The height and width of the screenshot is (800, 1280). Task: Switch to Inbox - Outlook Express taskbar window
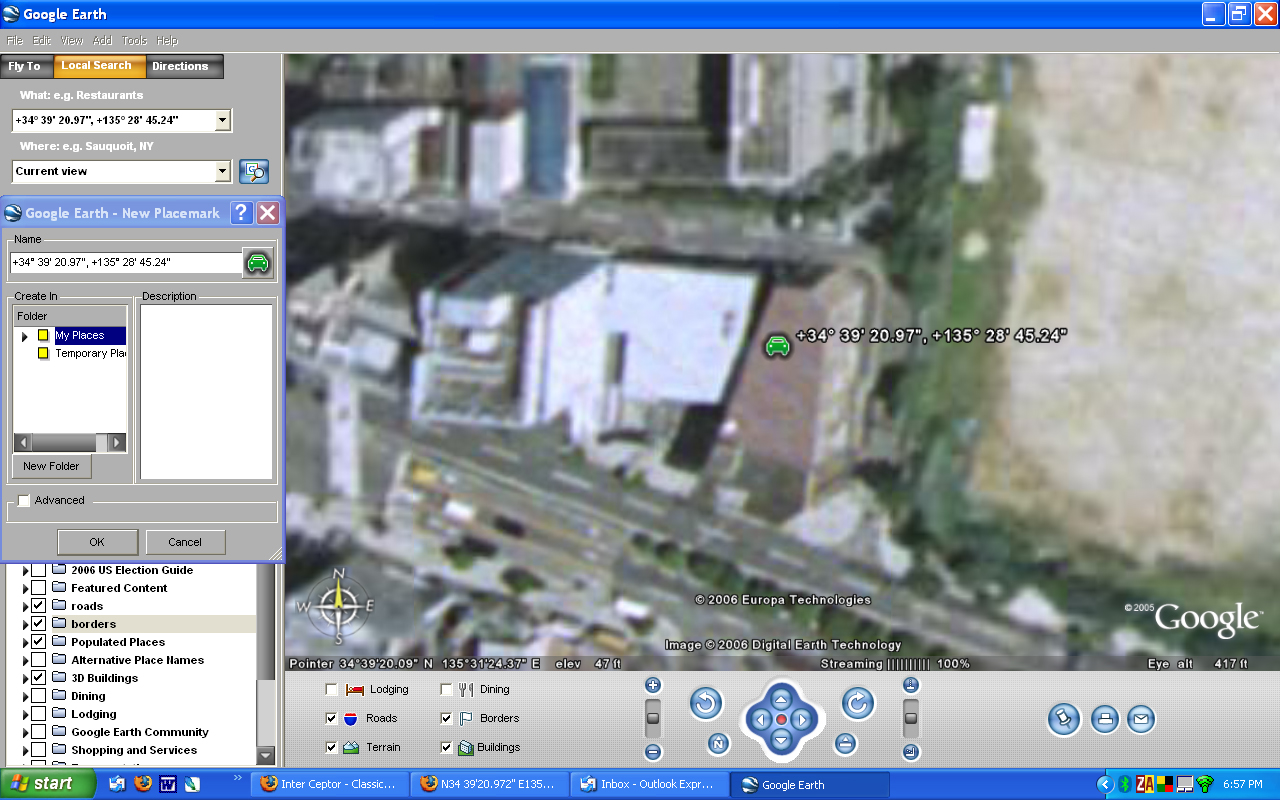click(649, 784)
